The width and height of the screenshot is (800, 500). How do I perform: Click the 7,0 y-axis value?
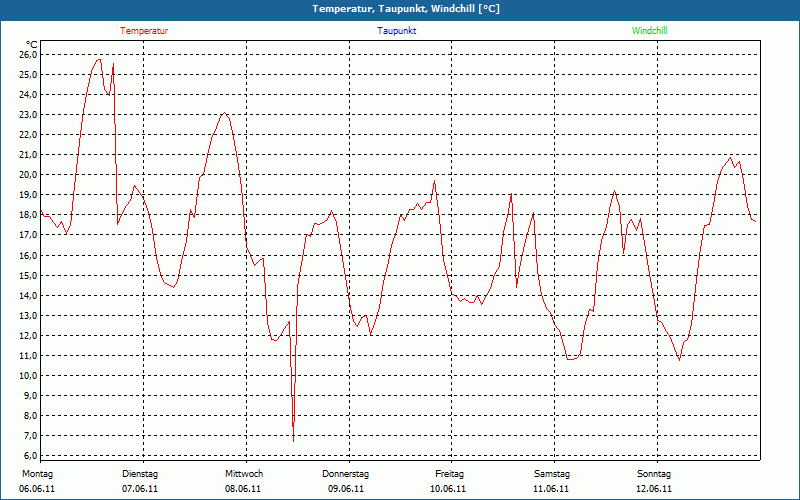30,436
